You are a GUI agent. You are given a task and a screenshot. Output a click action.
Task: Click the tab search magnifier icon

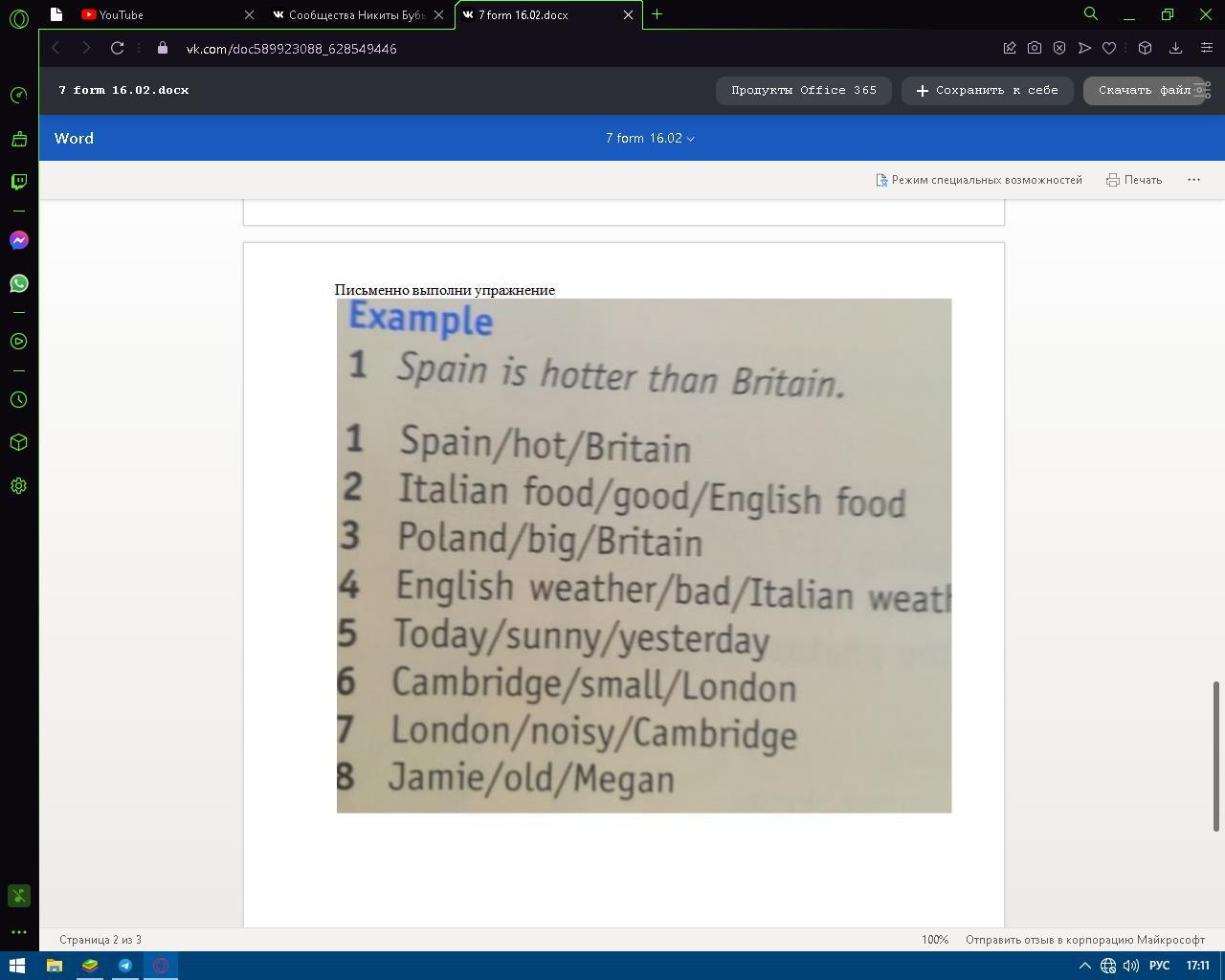point(1090,13)
